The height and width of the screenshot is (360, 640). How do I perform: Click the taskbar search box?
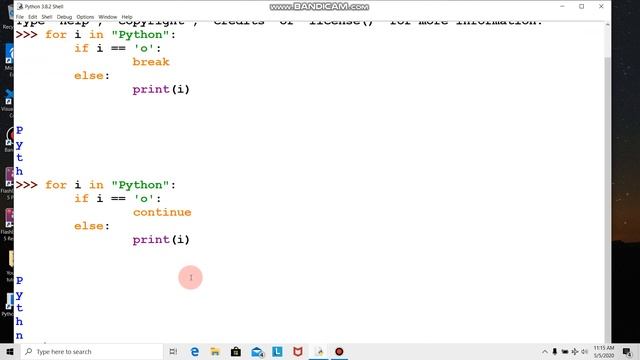(x=92, y=351)
